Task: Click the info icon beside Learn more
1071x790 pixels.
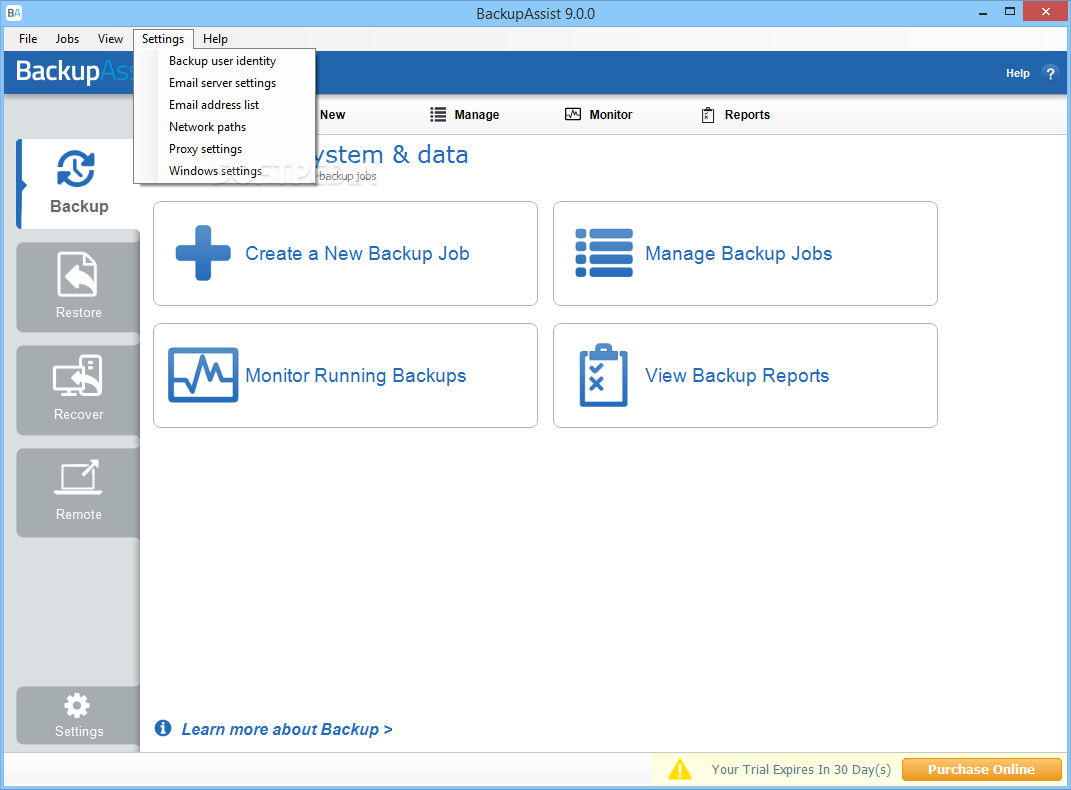Action: (x=163, y=729)
